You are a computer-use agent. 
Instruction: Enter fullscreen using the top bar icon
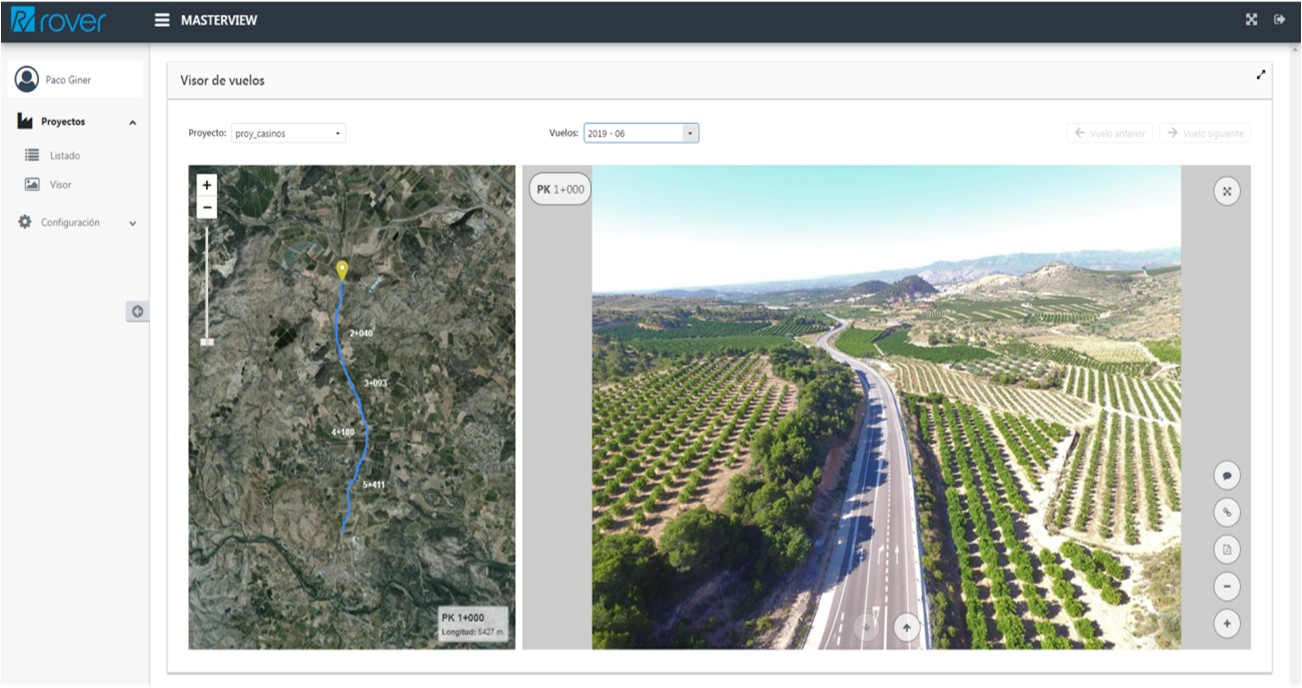1251,20
